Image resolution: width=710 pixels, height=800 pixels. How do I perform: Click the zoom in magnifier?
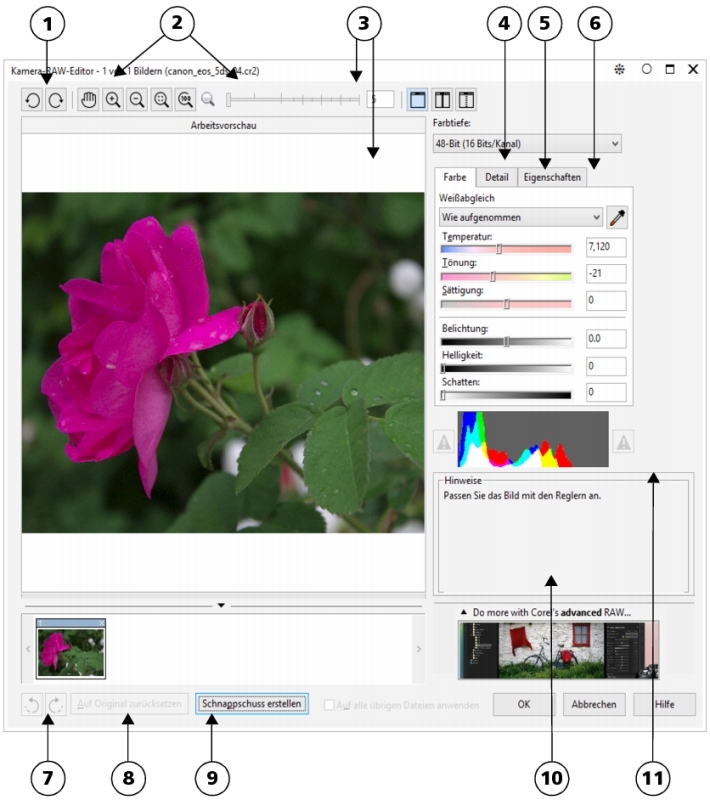coord(113,100)
